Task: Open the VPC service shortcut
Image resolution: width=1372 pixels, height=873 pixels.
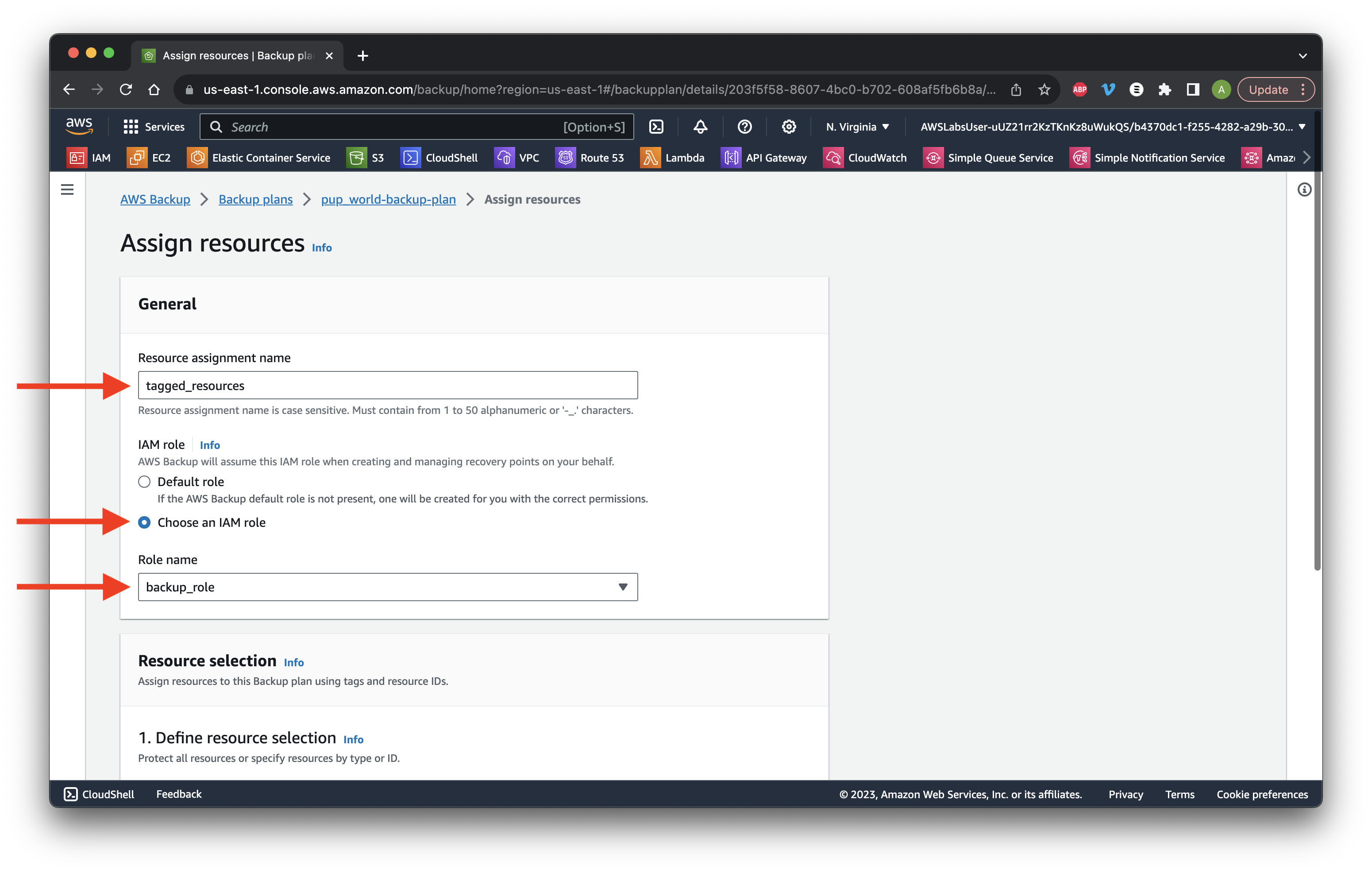Action: pyautogui.click(x=517, y=158)
